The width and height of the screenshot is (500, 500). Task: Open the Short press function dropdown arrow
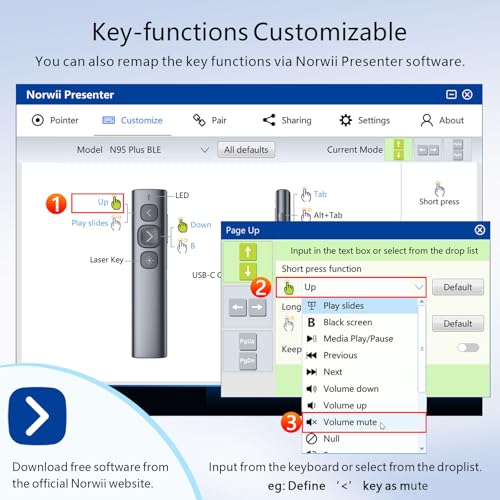(x=419, y=287)
